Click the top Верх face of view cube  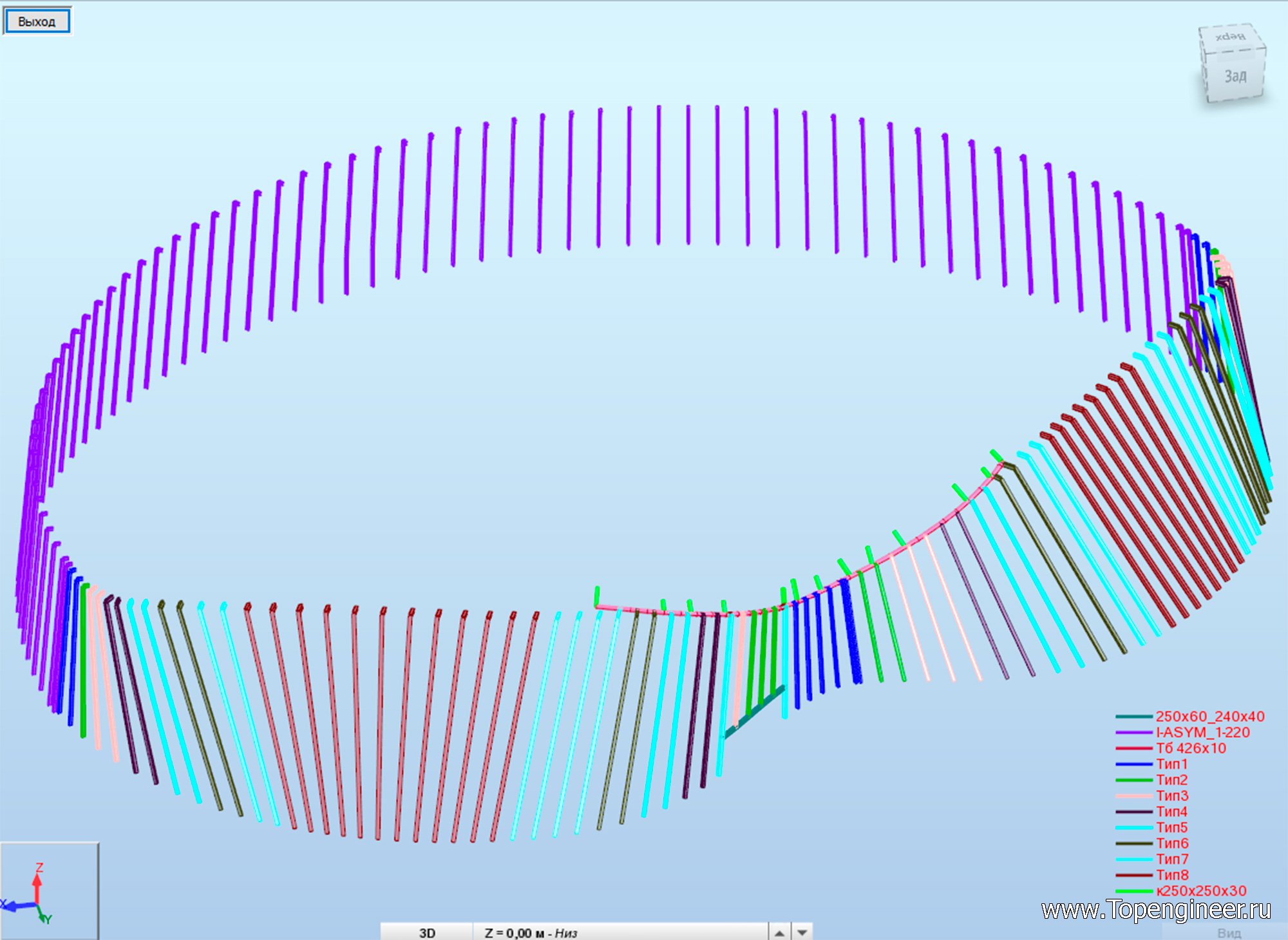(1230, 37)
